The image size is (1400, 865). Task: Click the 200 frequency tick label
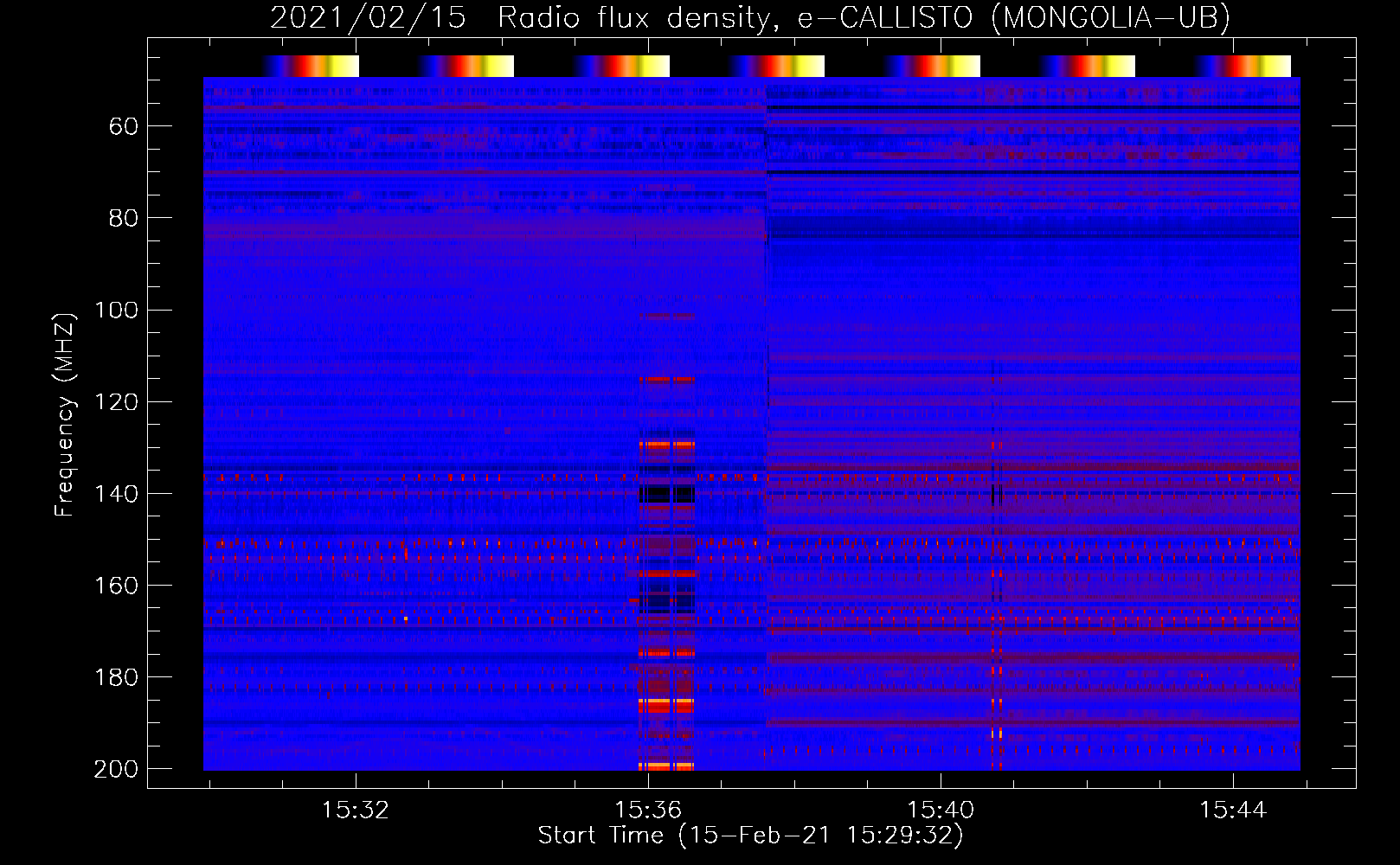click(x=117, y=769)
